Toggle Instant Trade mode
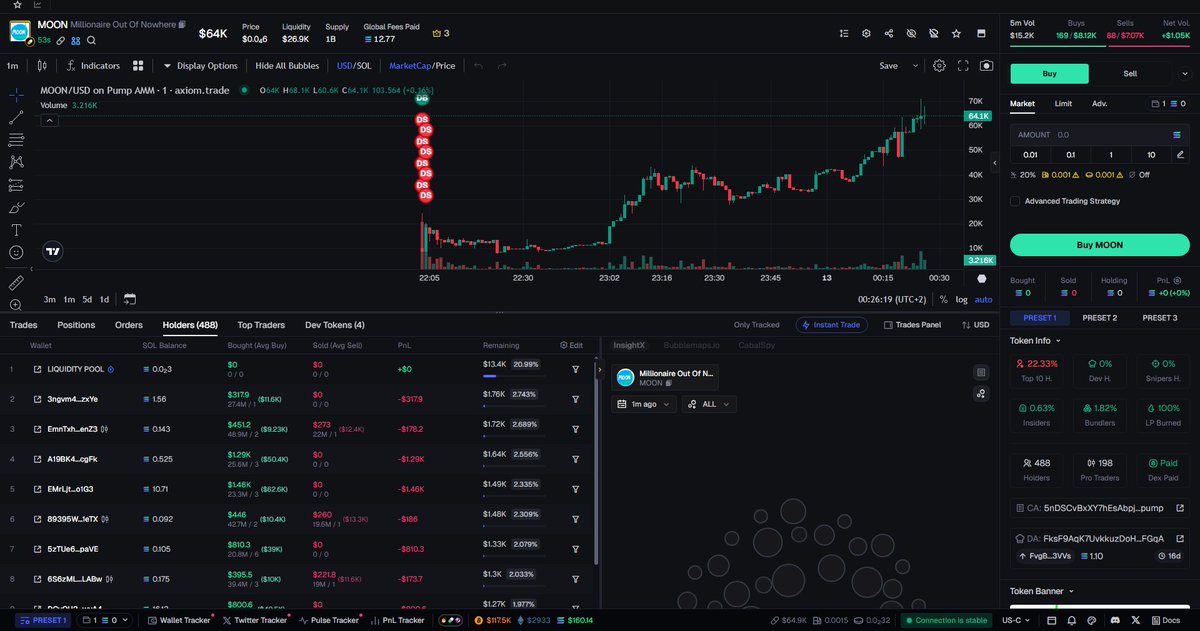1200x631 pixels. point(832,325)
